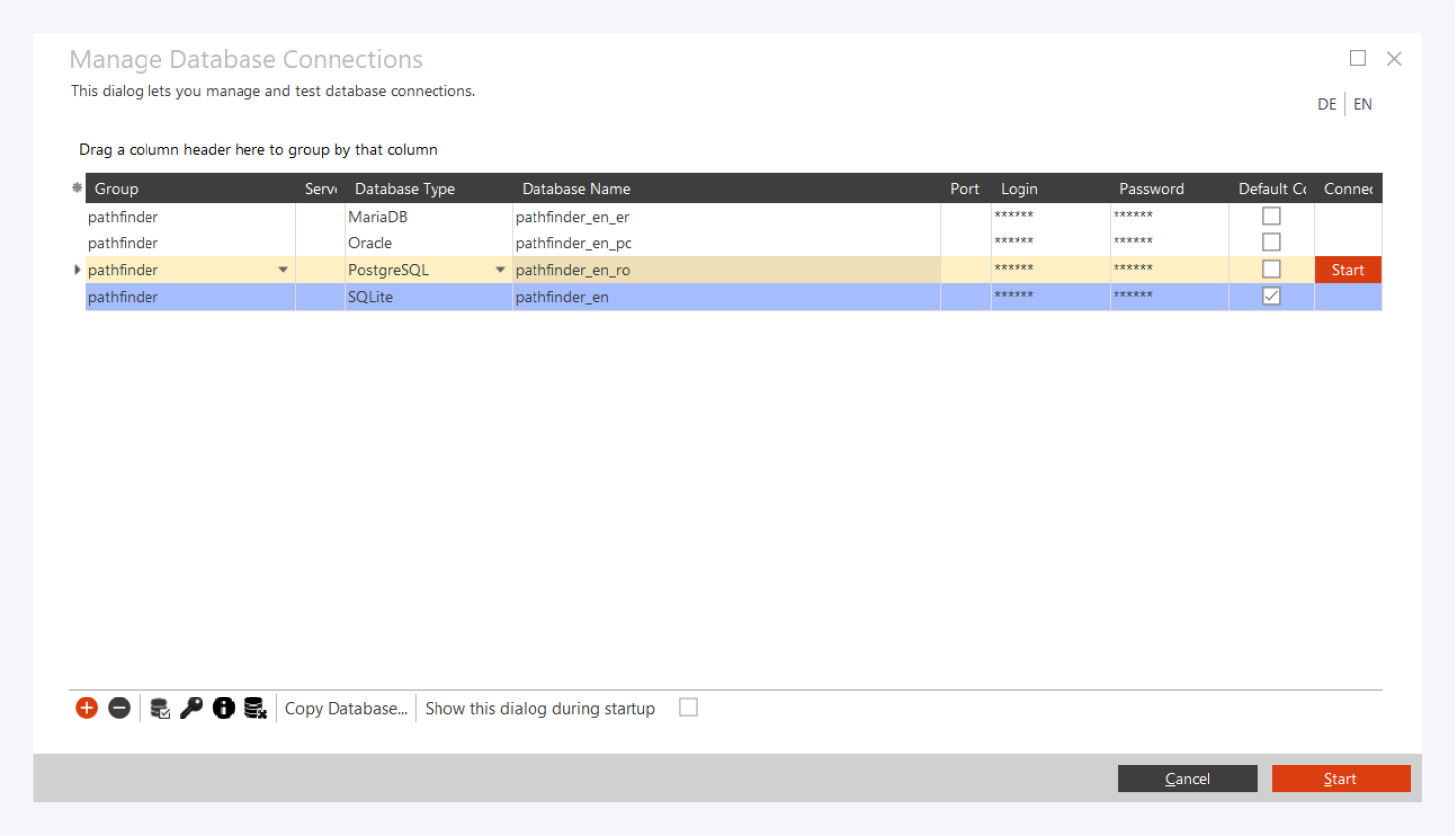
Task: Click the row indicator arrow beside the PostgreSQL row
Action: [77, 270]
